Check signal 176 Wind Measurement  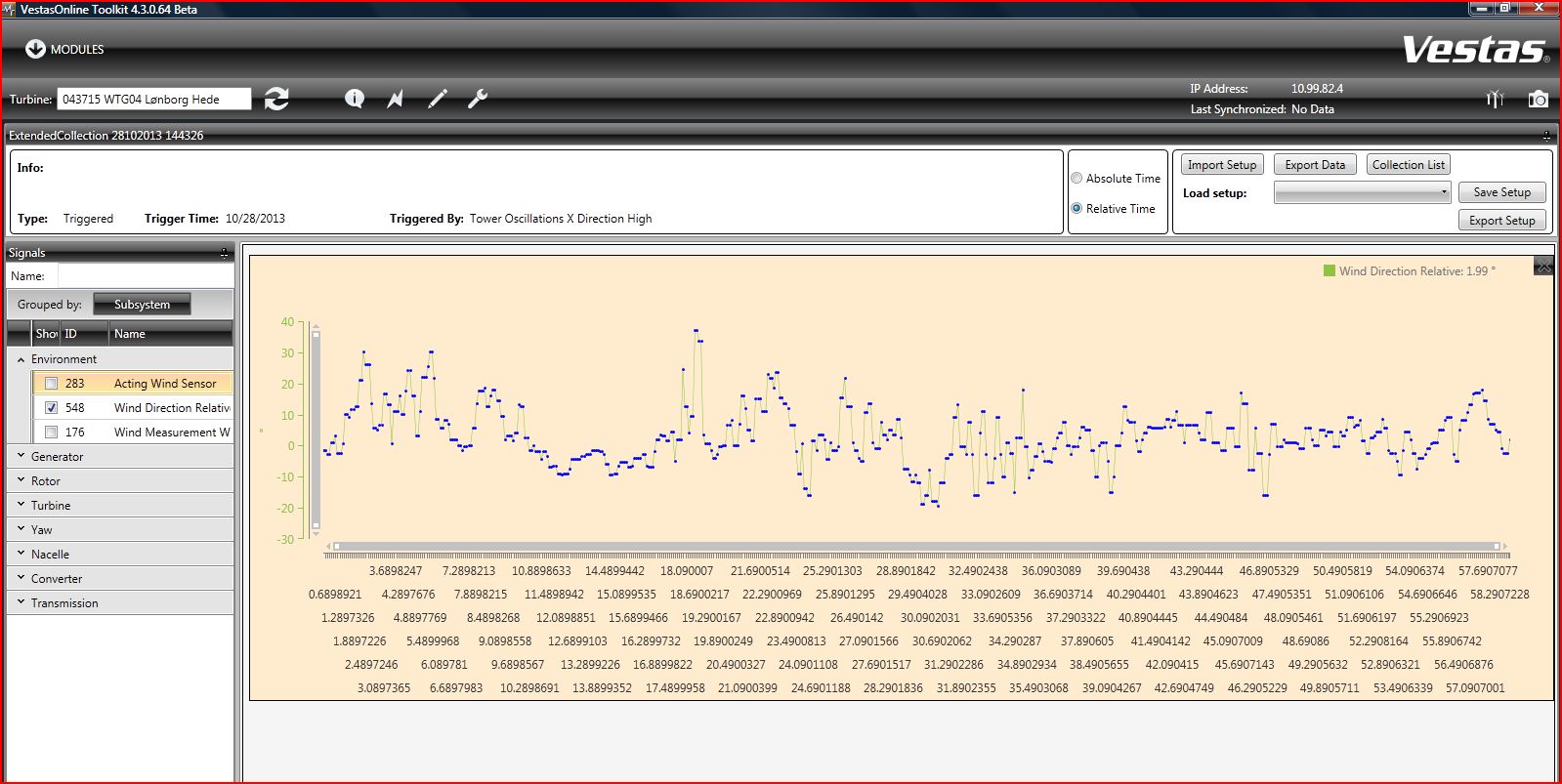click(x=51, y=433)
